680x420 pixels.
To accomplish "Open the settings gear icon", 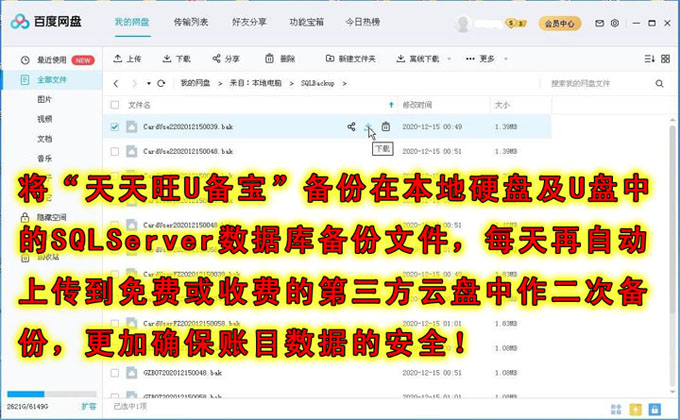I will (615, 23).
